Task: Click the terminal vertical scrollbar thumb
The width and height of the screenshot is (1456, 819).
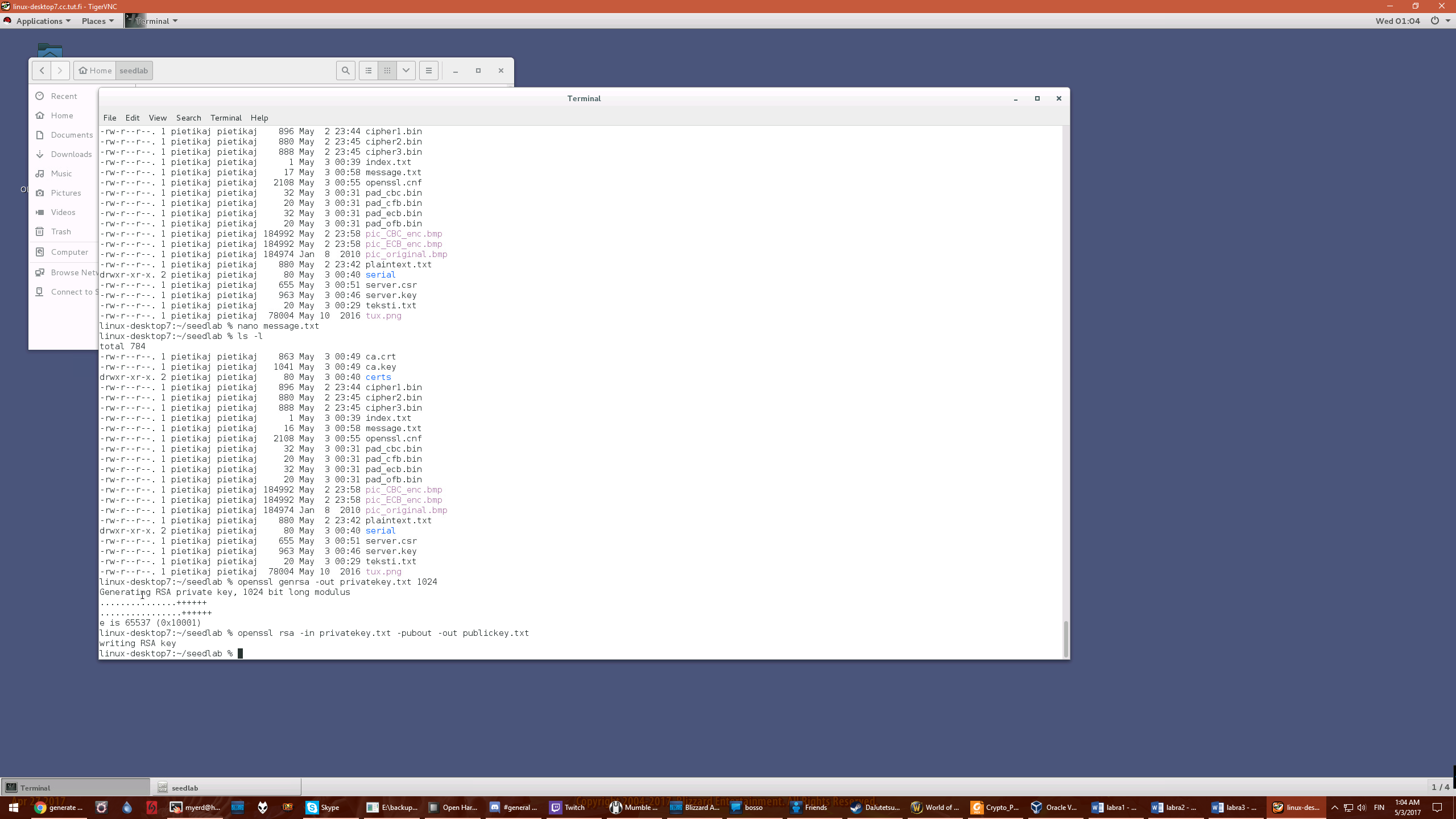Action: pyautogui.click(x=1065, y=638)
